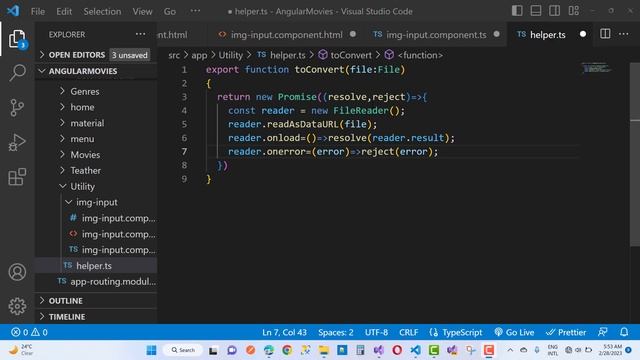Open the View menu
The height and width of the screenshot is (360, 640).
point(142,11)
